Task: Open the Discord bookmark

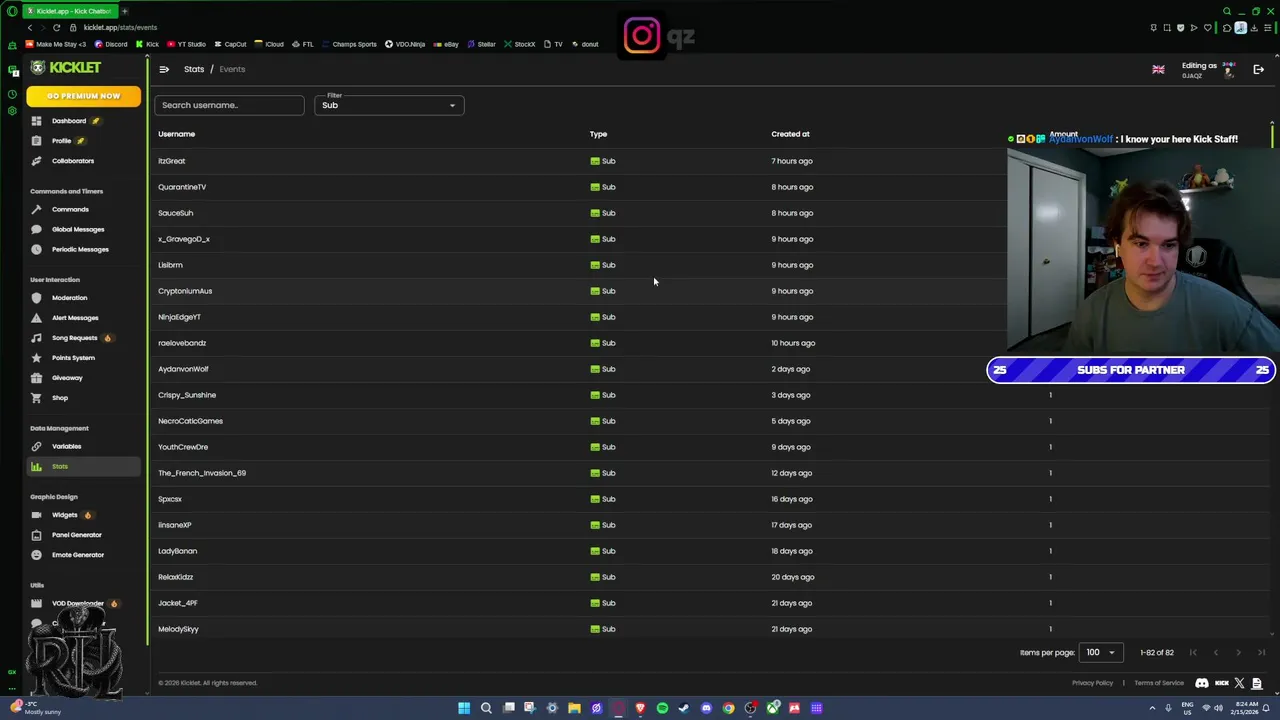Action: [x=111, y=44]
